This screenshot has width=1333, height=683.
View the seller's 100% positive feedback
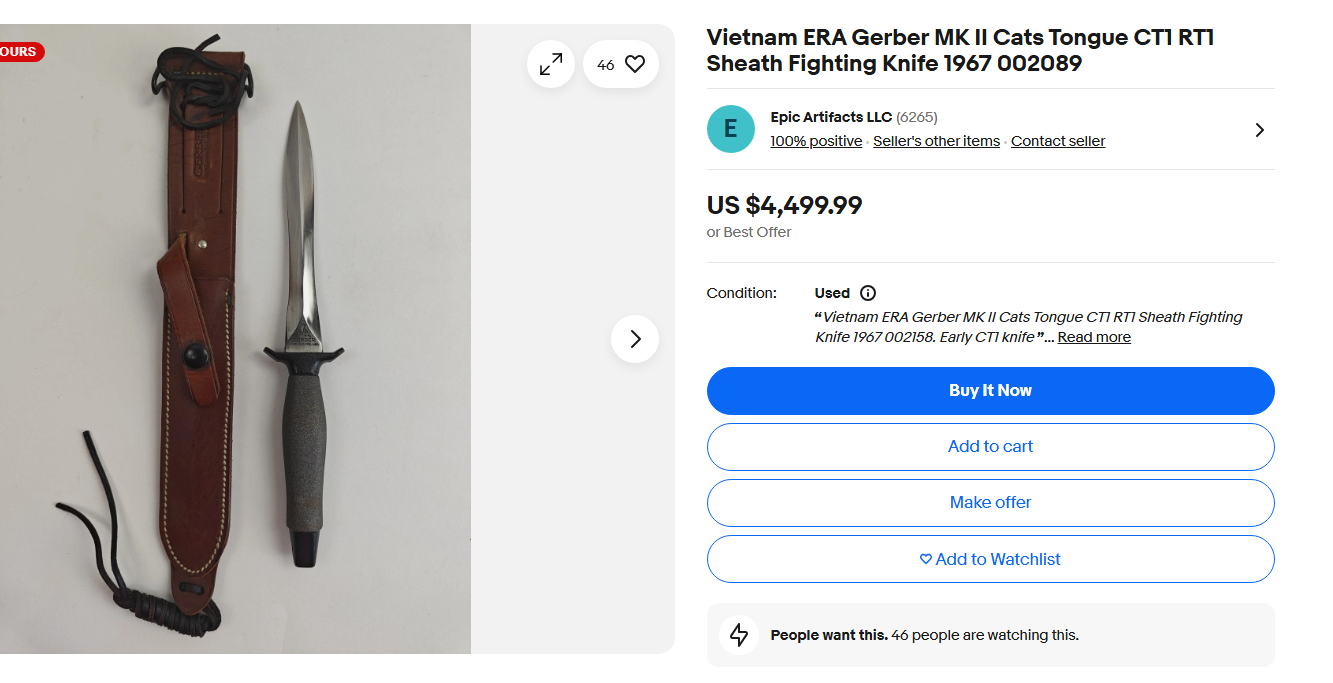tap(816, 141)
